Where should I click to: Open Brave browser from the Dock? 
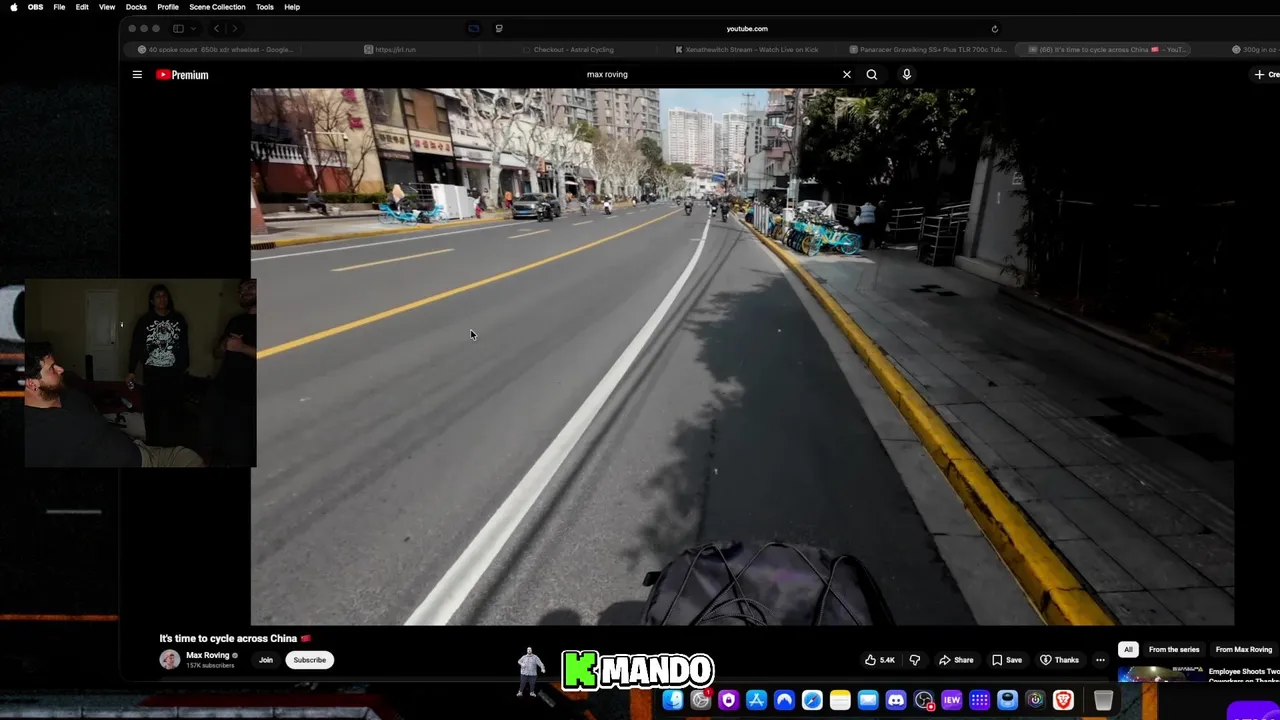1063,700
